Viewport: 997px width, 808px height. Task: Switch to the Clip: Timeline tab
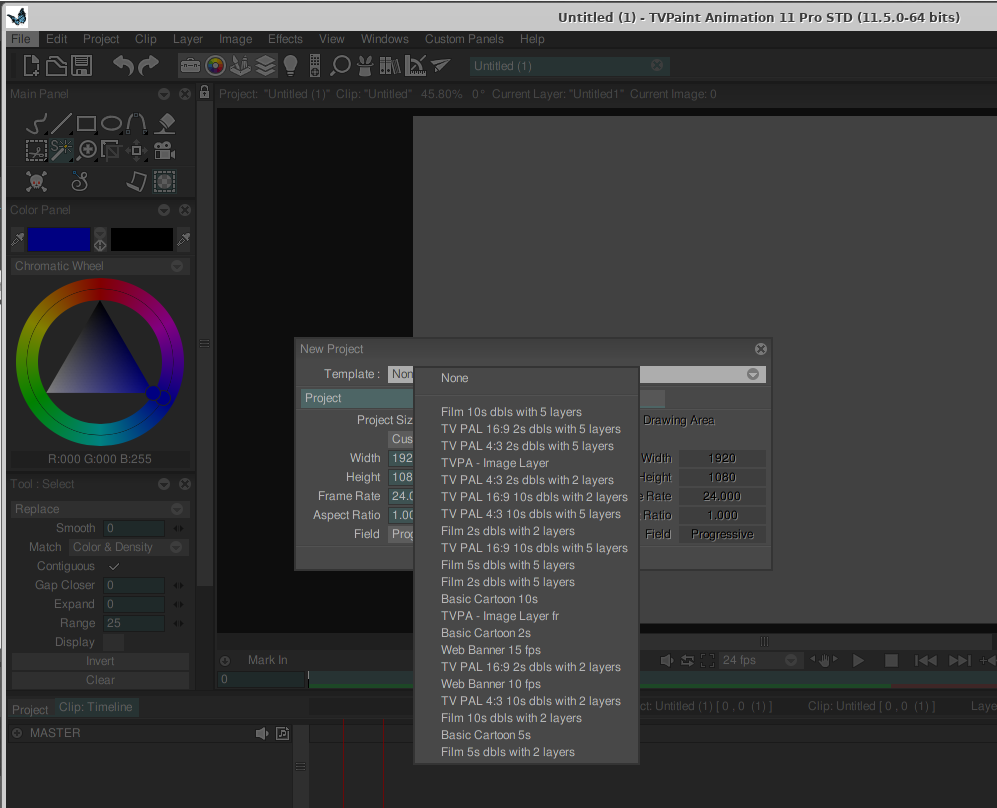(x=95, y=707)
